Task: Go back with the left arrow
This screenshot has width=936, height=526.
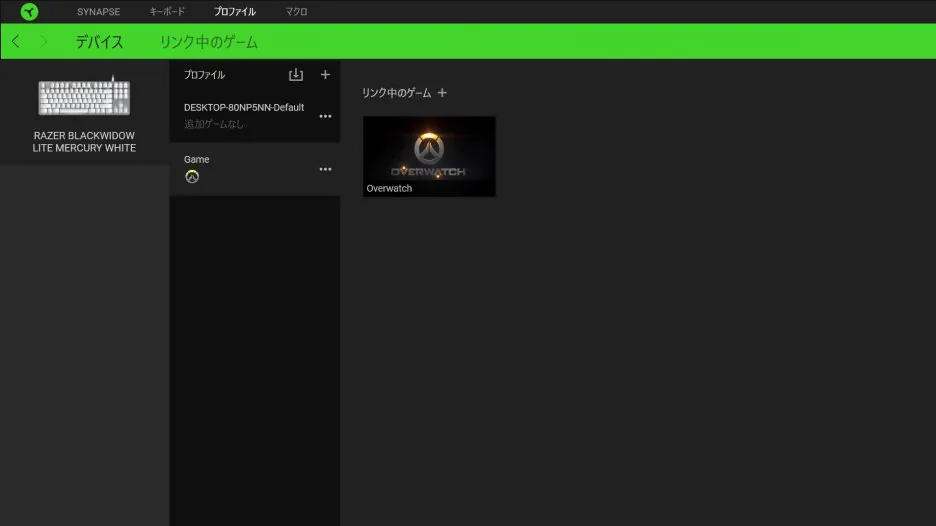Action: [x=16, y=41]
